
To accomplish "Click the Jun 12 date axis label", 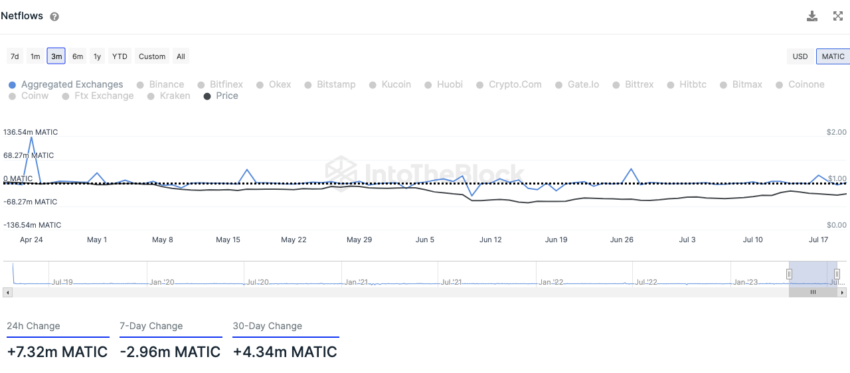I will click(490, 239).
